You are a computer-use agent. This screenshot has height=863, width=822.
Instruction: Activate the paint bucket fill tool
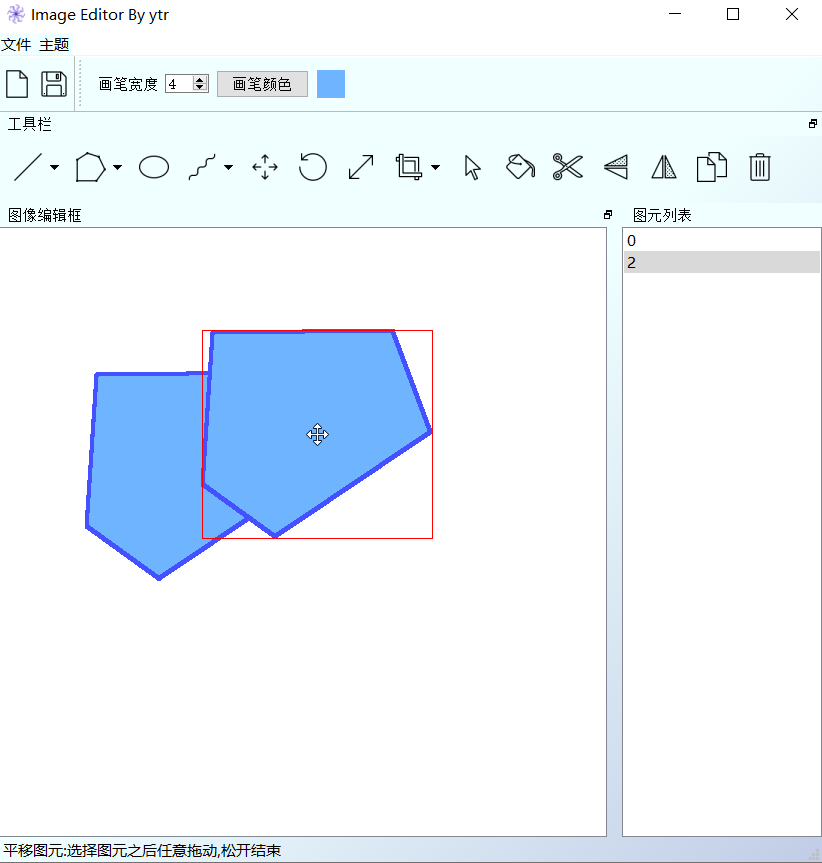pyautogui.click(x=520, y=167)
